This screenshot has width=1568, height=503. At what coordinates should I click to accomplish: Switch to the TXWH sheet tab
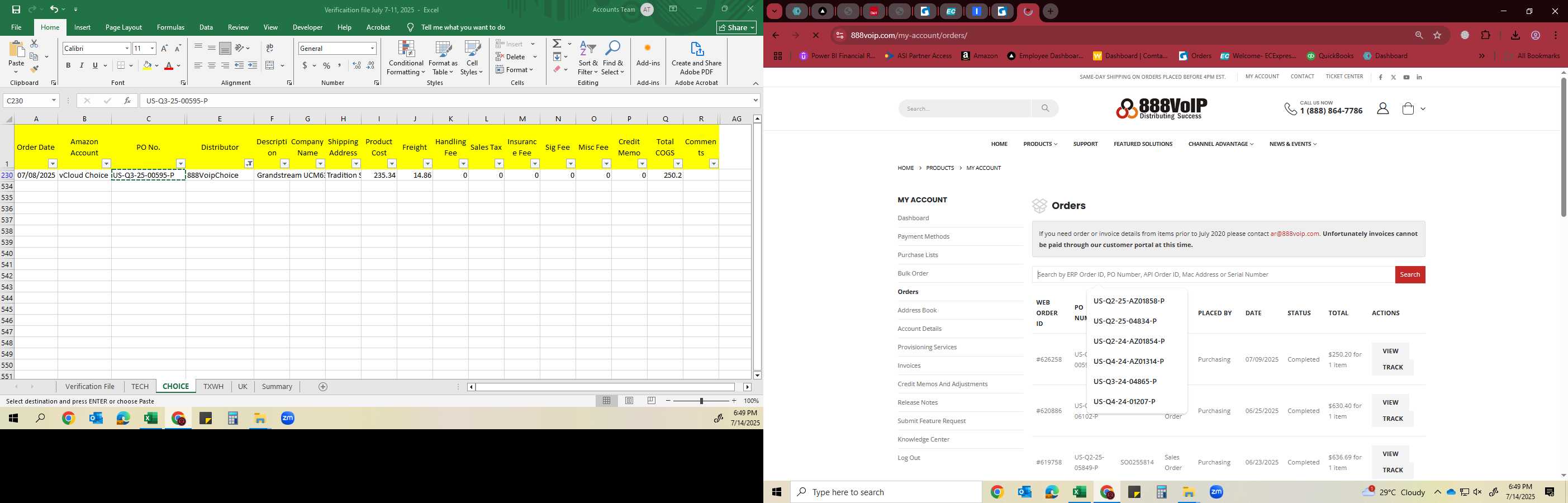pyautogui.click(x=213, y=387)
